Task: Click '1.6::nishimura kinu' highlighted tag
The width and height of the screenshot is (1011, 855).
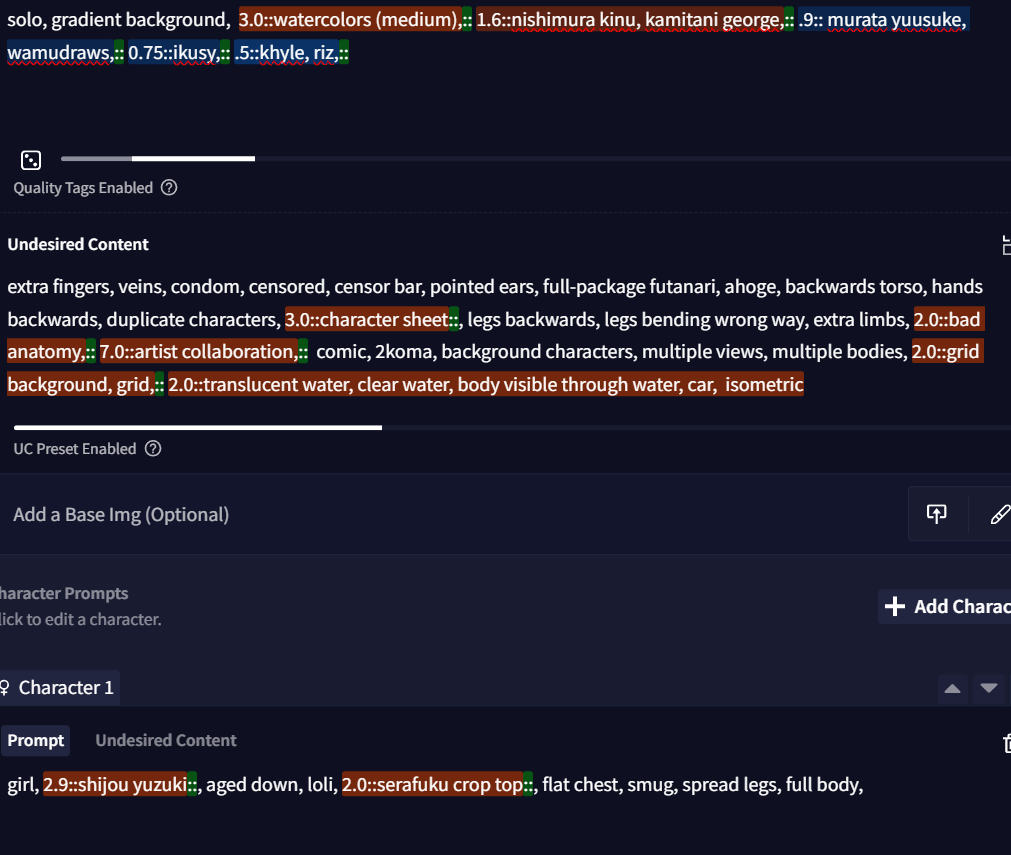Action: [x=556, y=20]
